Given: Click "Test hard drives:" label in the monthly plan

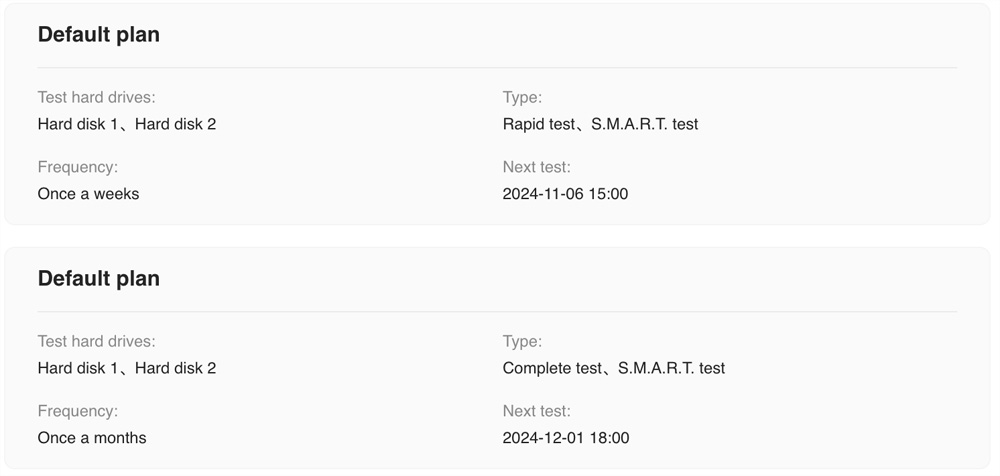Looking at the screenshot, I should coord(96,341).
